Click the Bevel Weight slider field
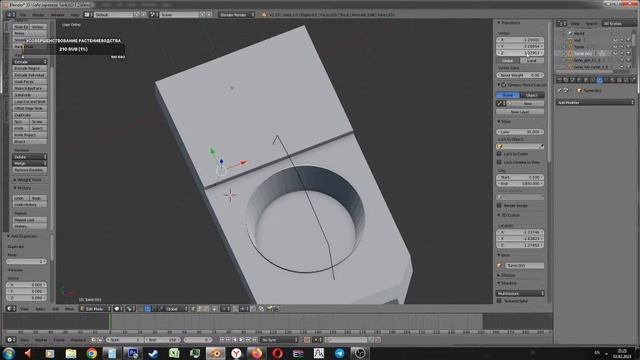 coord(520,75)
